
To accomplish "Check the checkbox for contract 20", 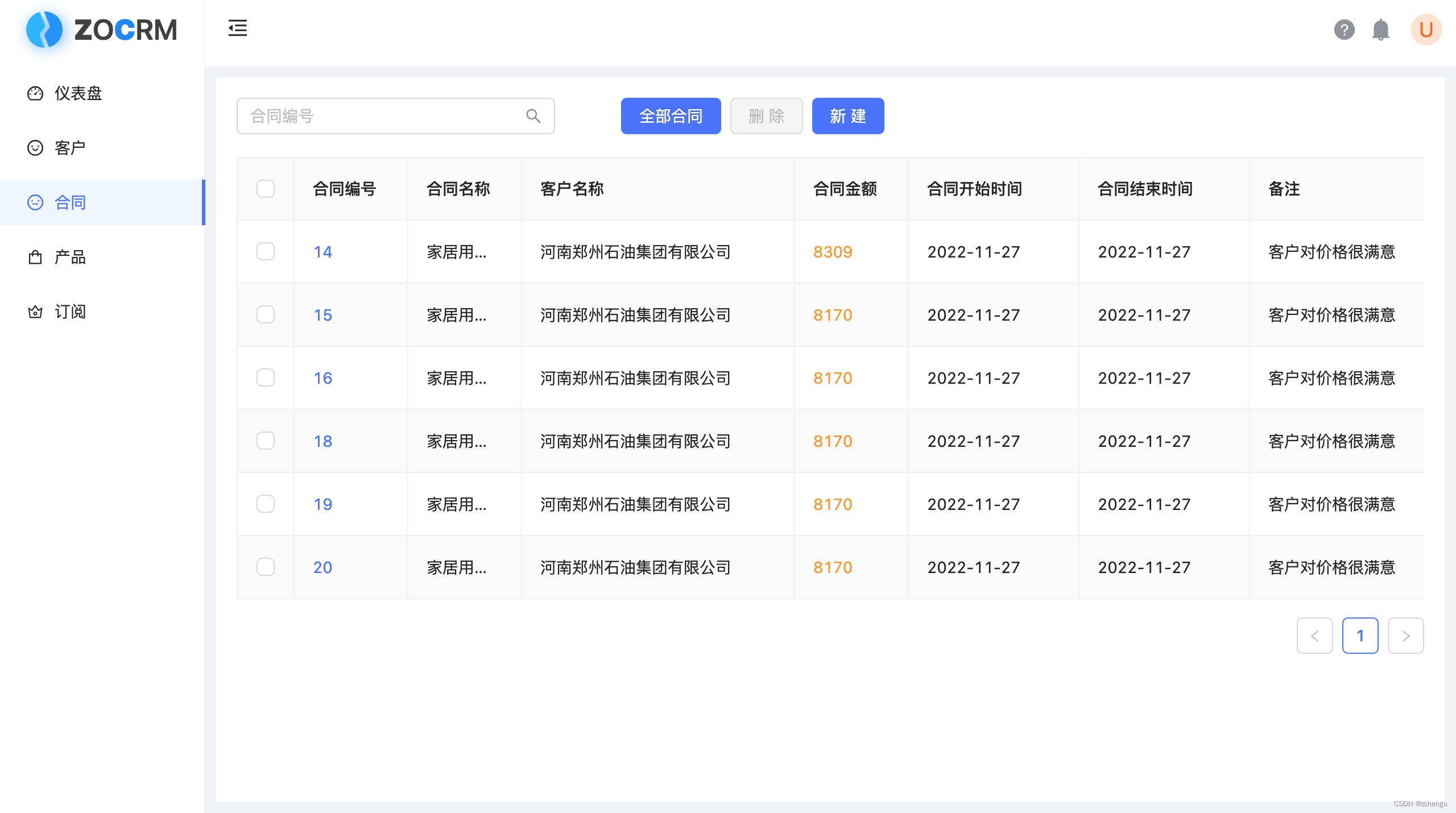I will point(265,567).
